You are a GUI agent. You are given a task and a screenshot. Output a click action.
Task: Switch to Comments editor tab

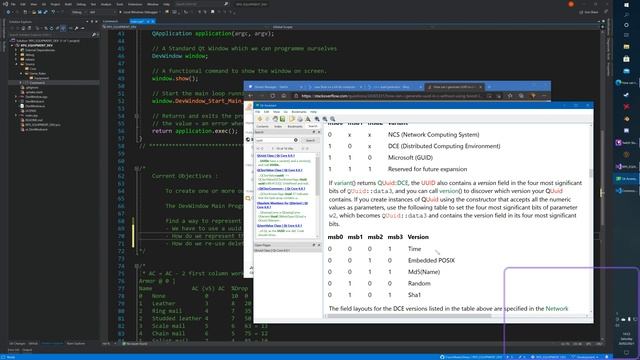click(111, 22)
